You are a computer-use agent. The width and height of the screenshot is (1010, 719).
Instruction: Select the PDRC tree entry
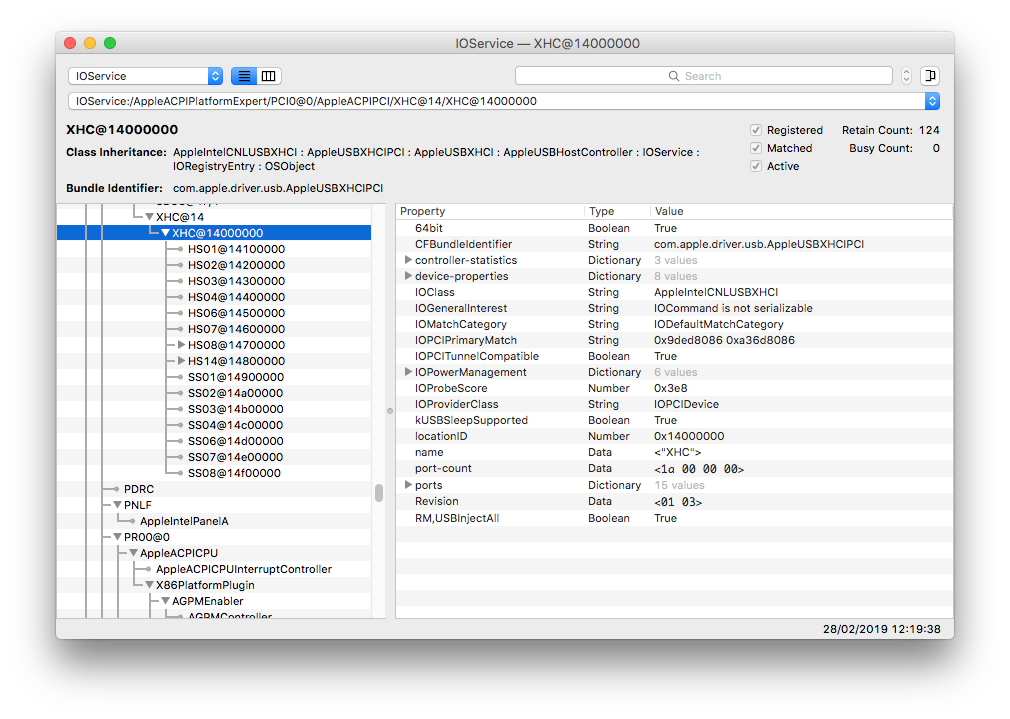139,489
